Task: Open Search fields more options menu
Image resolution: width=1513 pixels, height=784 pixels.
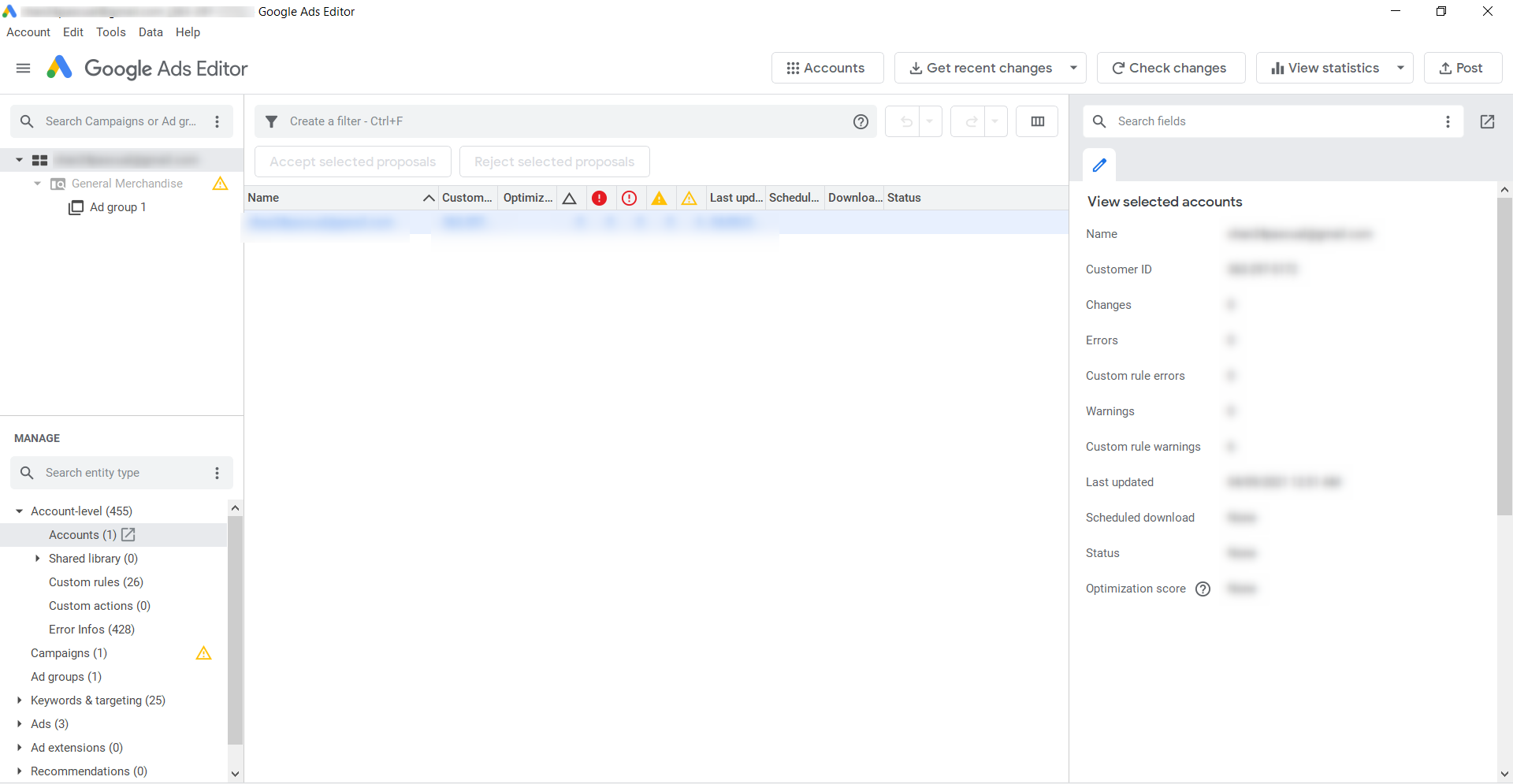Action: tap(1448, 121)
